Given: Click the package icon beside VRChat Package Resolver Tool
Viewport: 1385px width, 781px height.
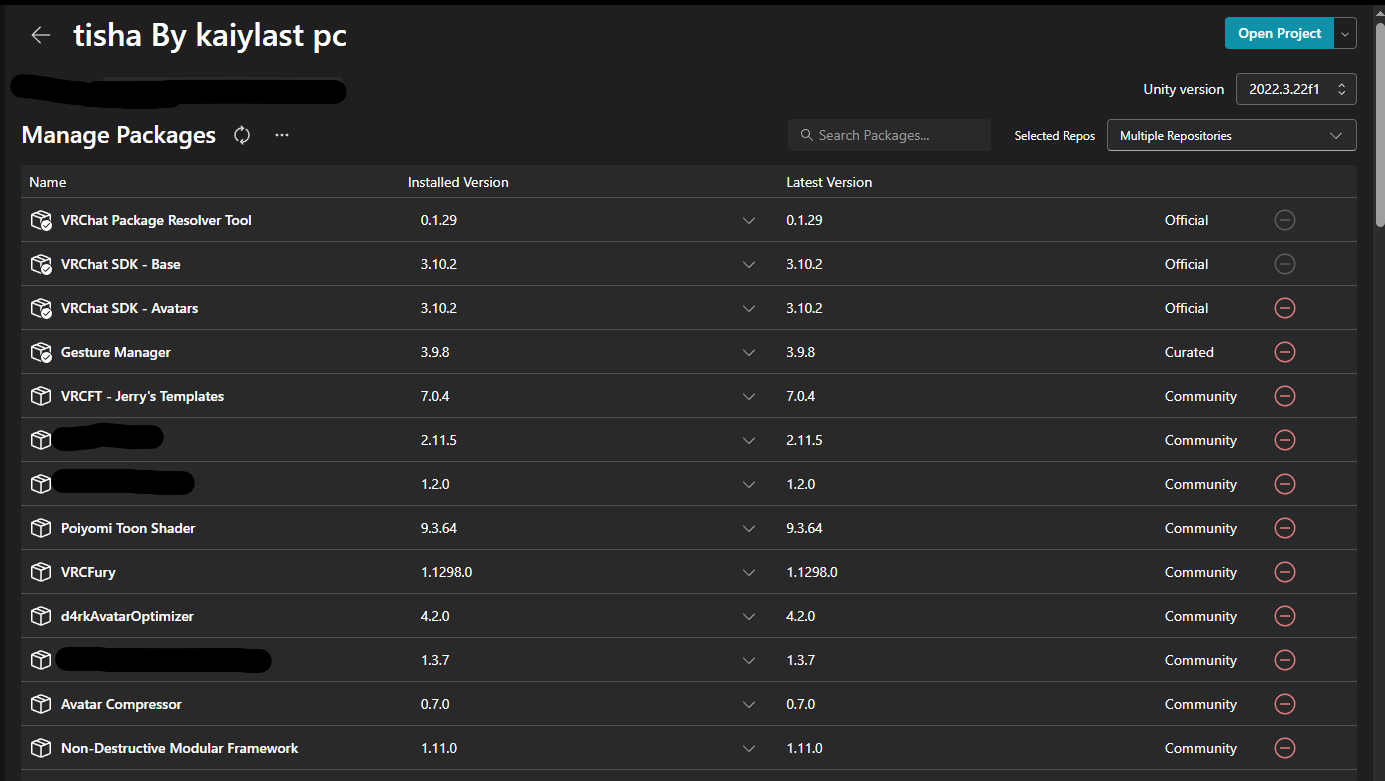Looking at the screenshot, I should [x=41, y=220].
